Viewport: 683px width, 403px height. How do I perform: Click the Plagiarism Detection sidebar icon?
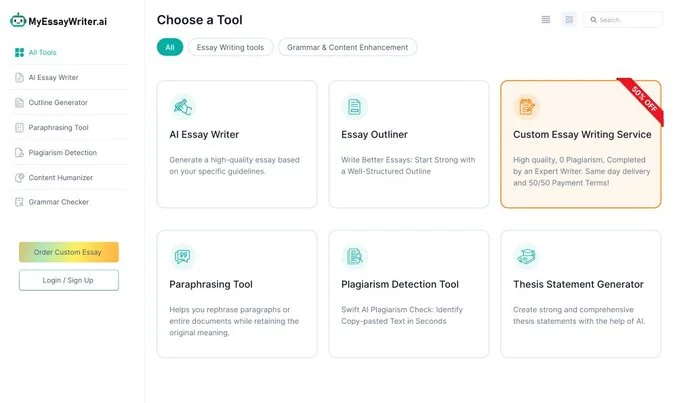tap(19, 152)
